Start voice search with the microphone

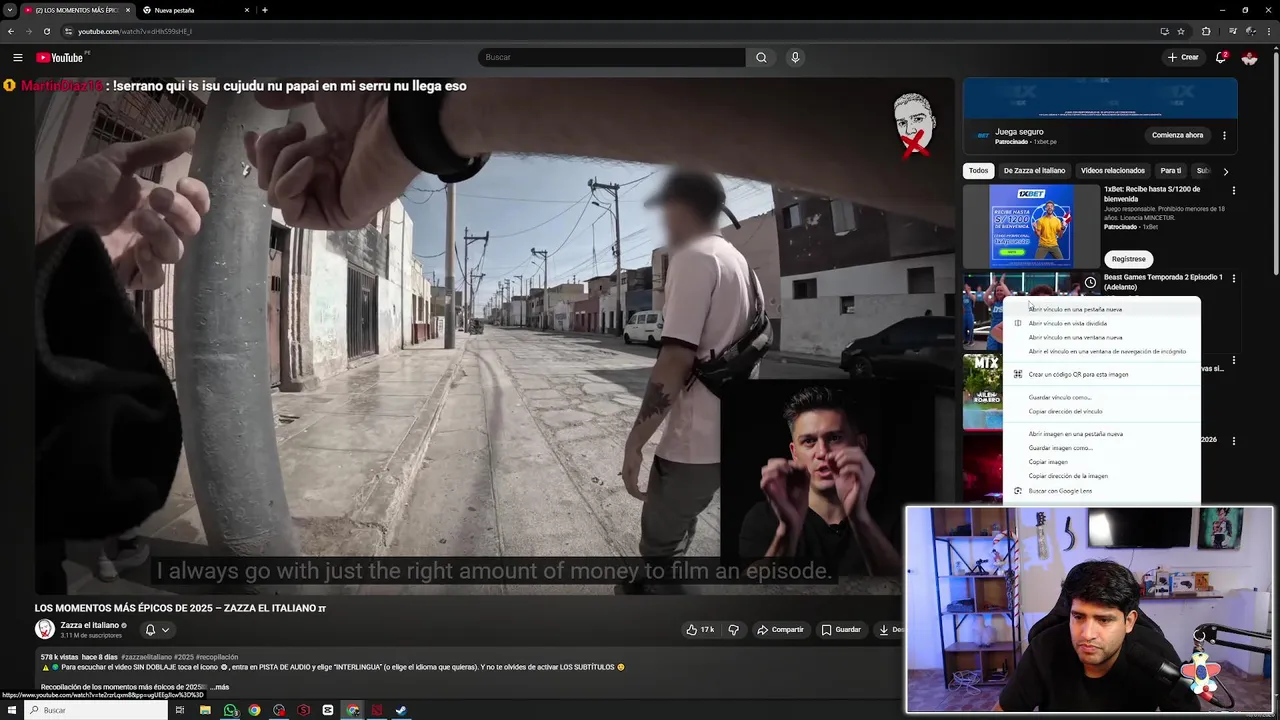[x=795, y=57]
